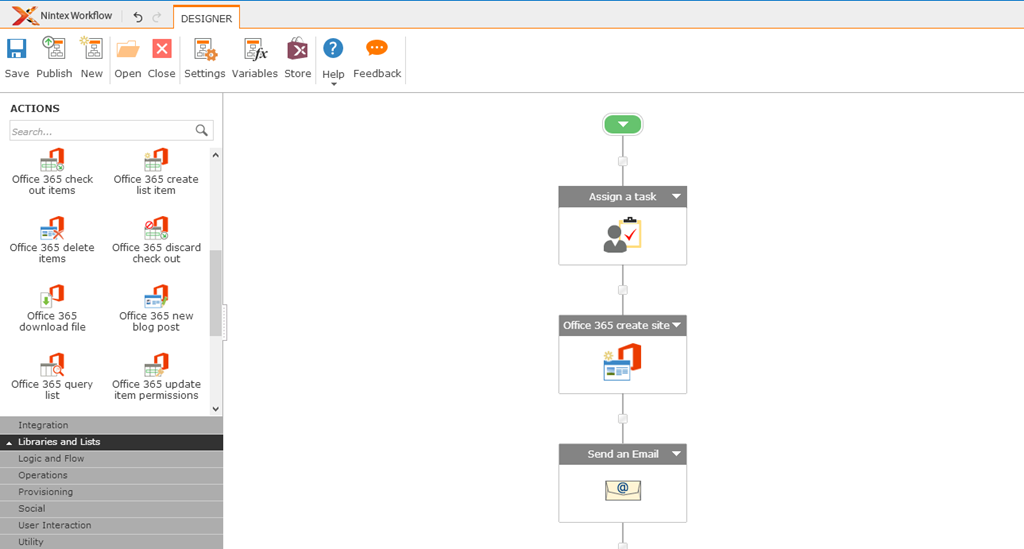The width and height of the screenshot is (1024, 549).
Task: Click the actions list scroll up arrow
Action: [216, 155]
